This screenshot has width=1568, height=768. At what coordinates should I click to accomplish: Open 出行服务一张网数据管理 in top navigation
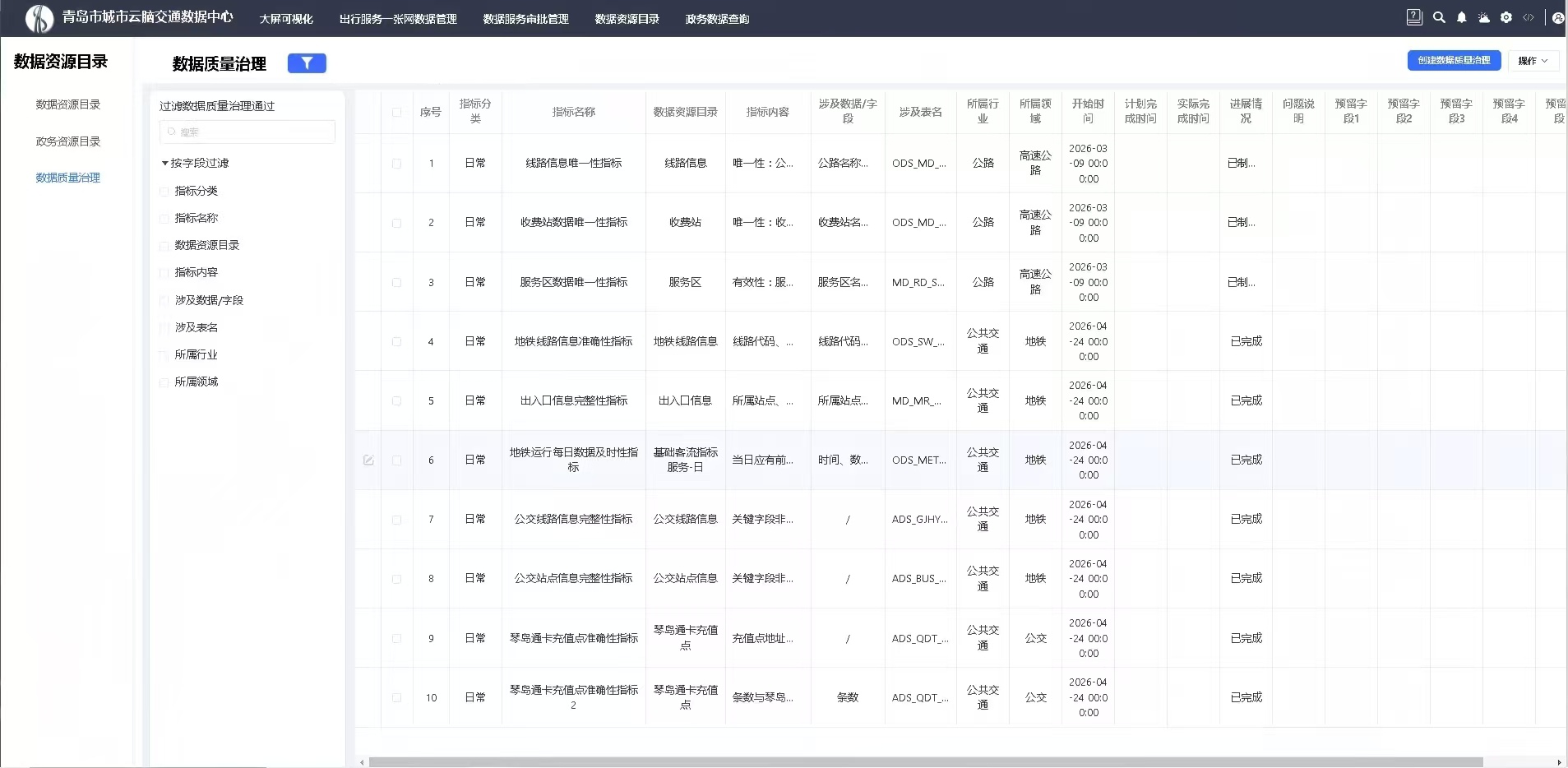[x=398, y=19]
